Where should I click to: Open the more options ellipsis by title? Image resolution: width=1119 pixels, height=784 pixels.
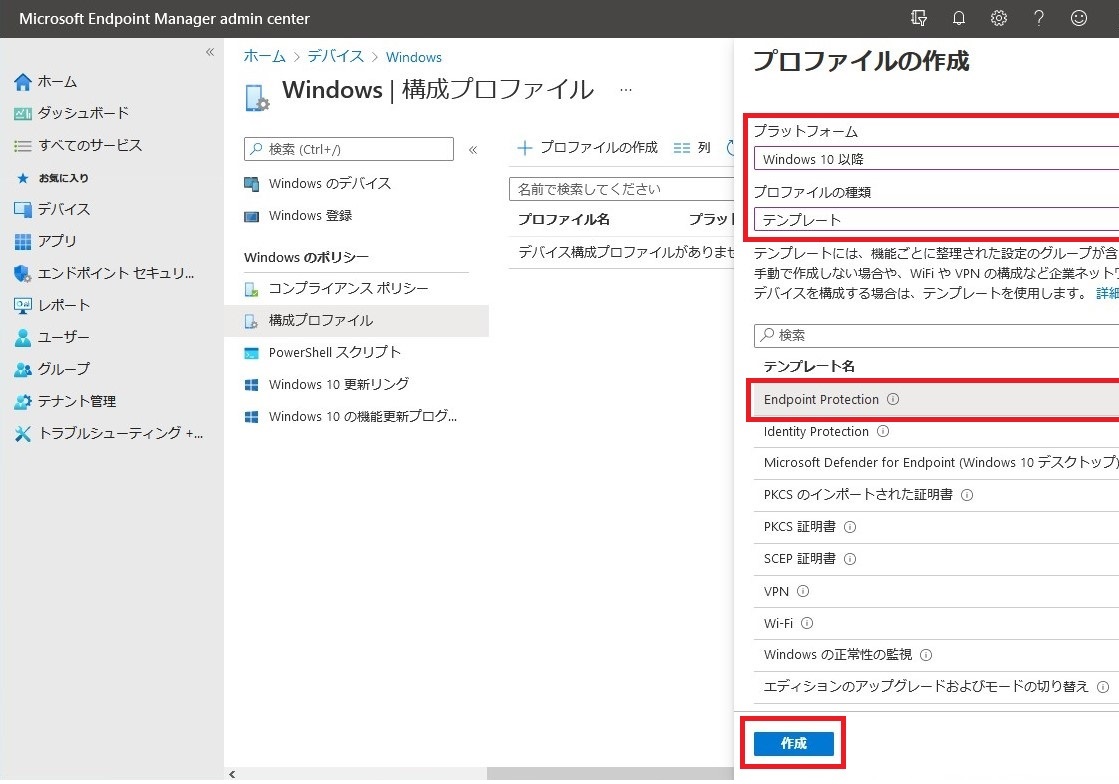coord(626,90)
